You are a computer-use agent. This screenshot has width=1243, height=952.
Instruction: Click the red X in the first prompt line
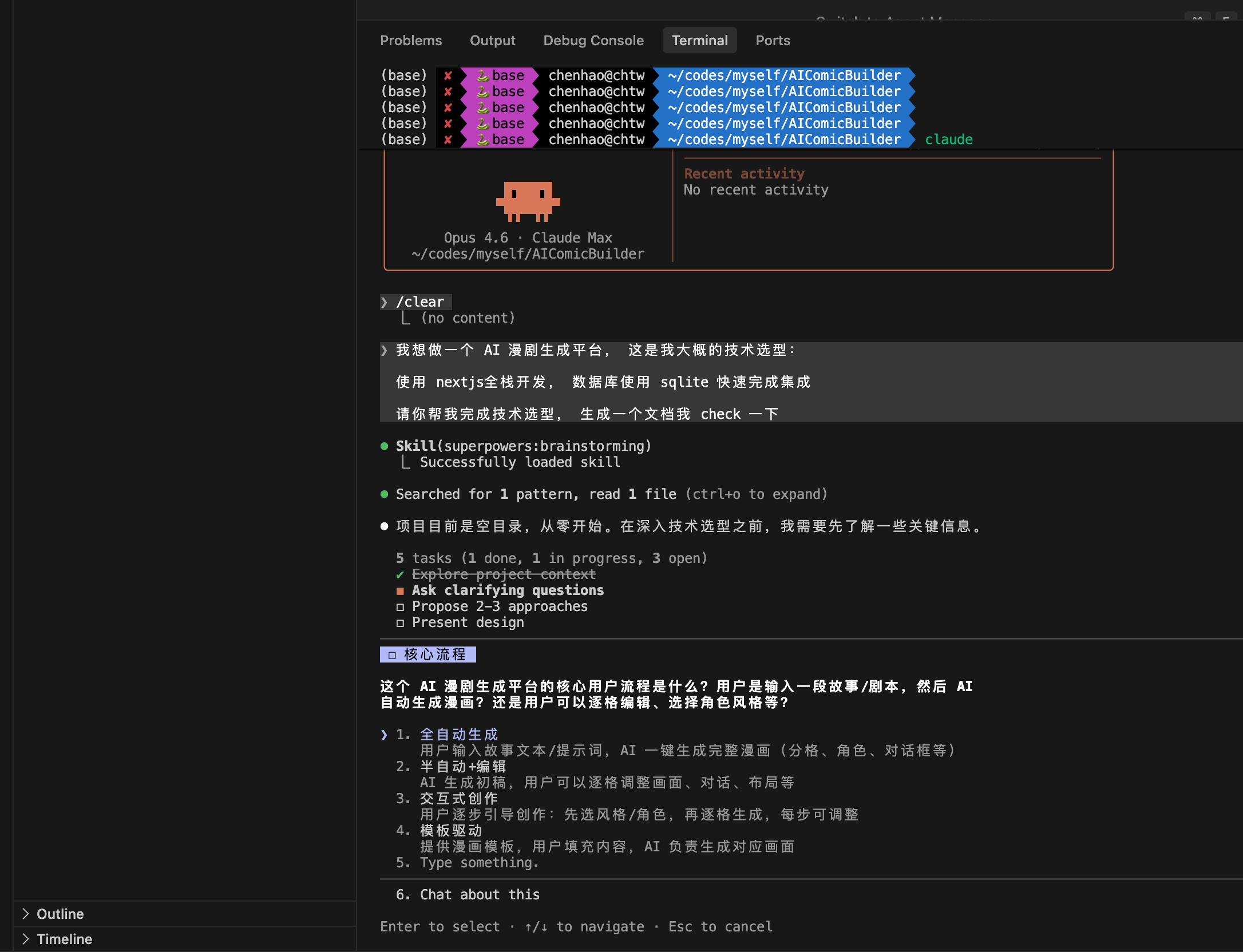(x=448, y=76)
